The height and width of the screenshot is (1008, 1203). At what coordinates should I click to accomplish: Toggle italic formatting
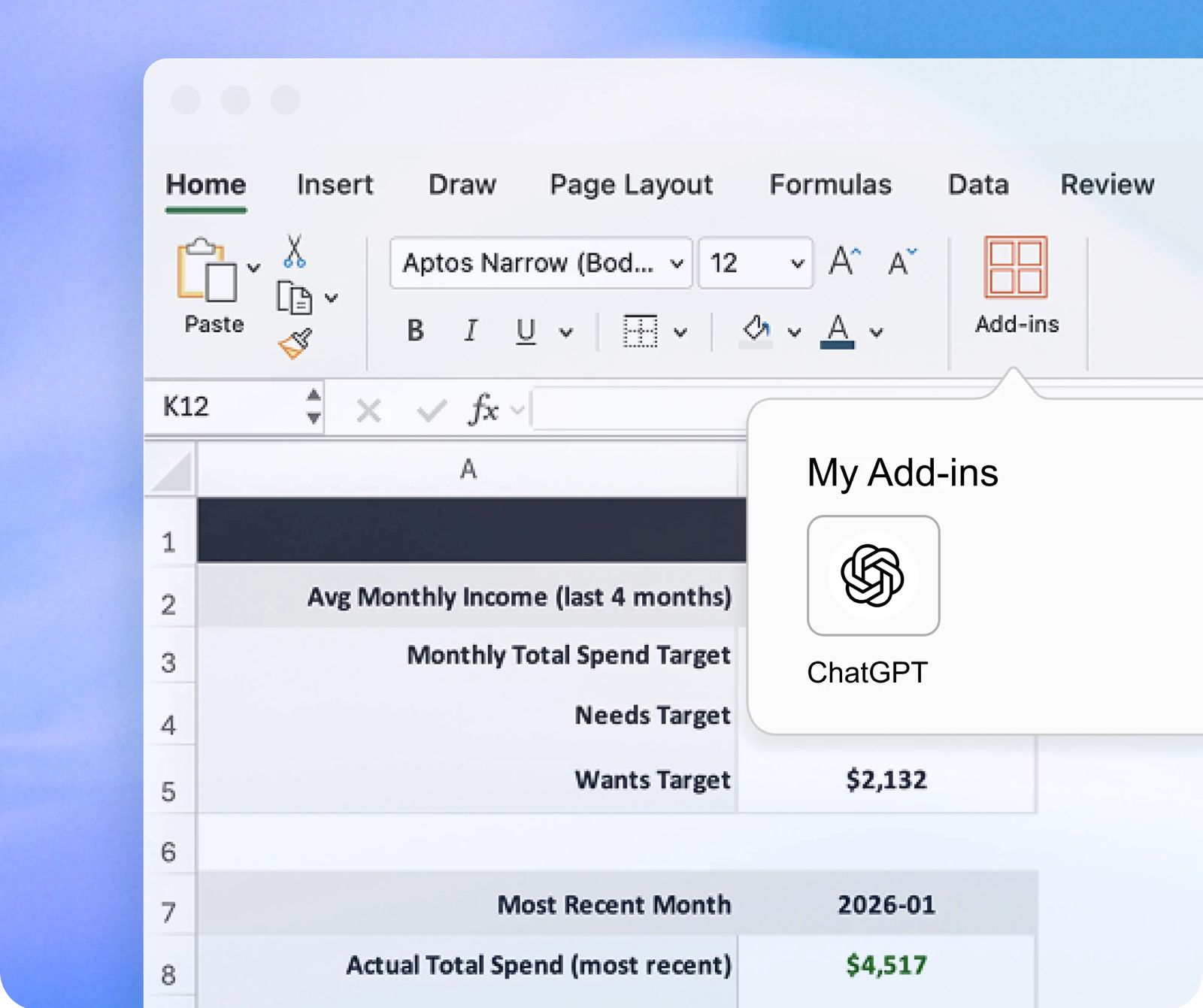[471, 331]
